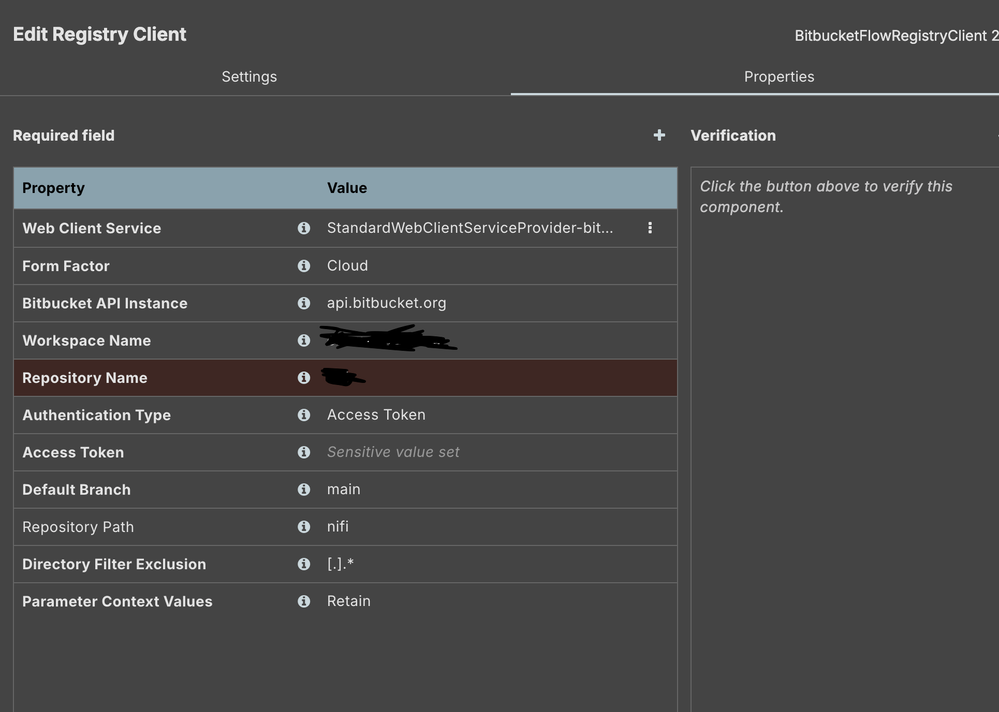
Task: Edit the Authentication Type value Access Token
Action: 376,415
